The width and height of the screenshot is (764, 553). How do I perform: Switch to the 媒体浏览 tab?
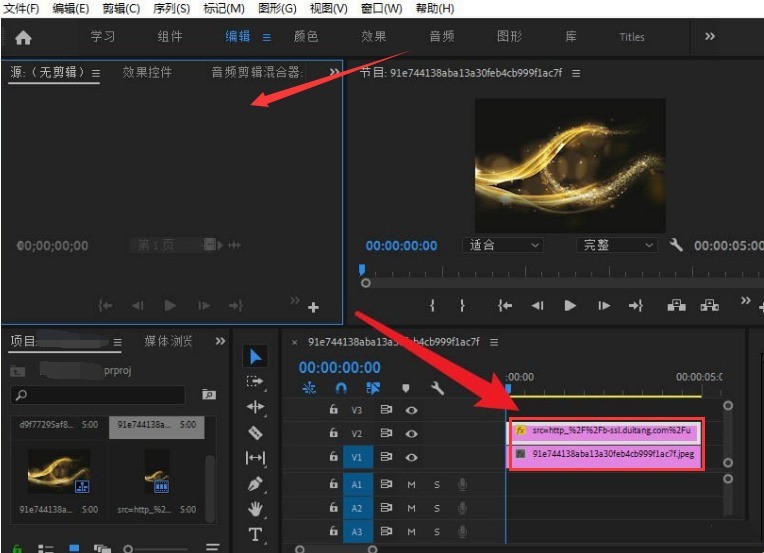168,342
